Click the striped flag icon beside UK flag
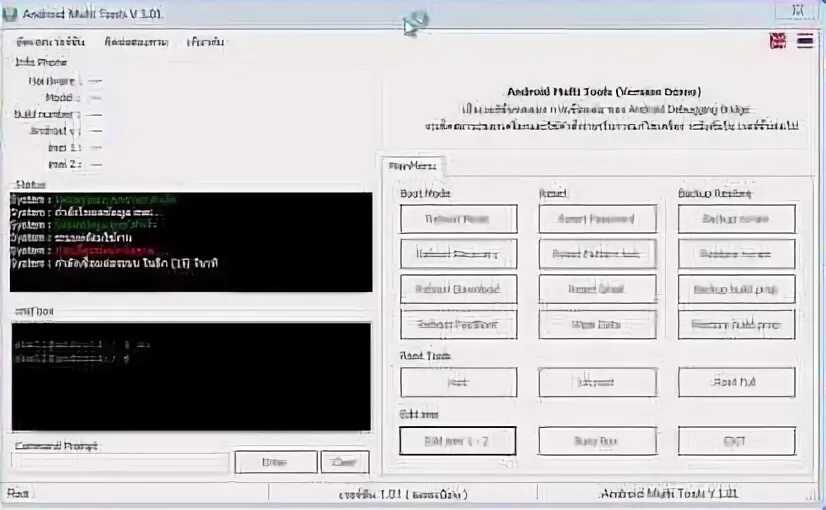Image resolution: width=826 pixels, height=510 pixels. click(805, 41)
